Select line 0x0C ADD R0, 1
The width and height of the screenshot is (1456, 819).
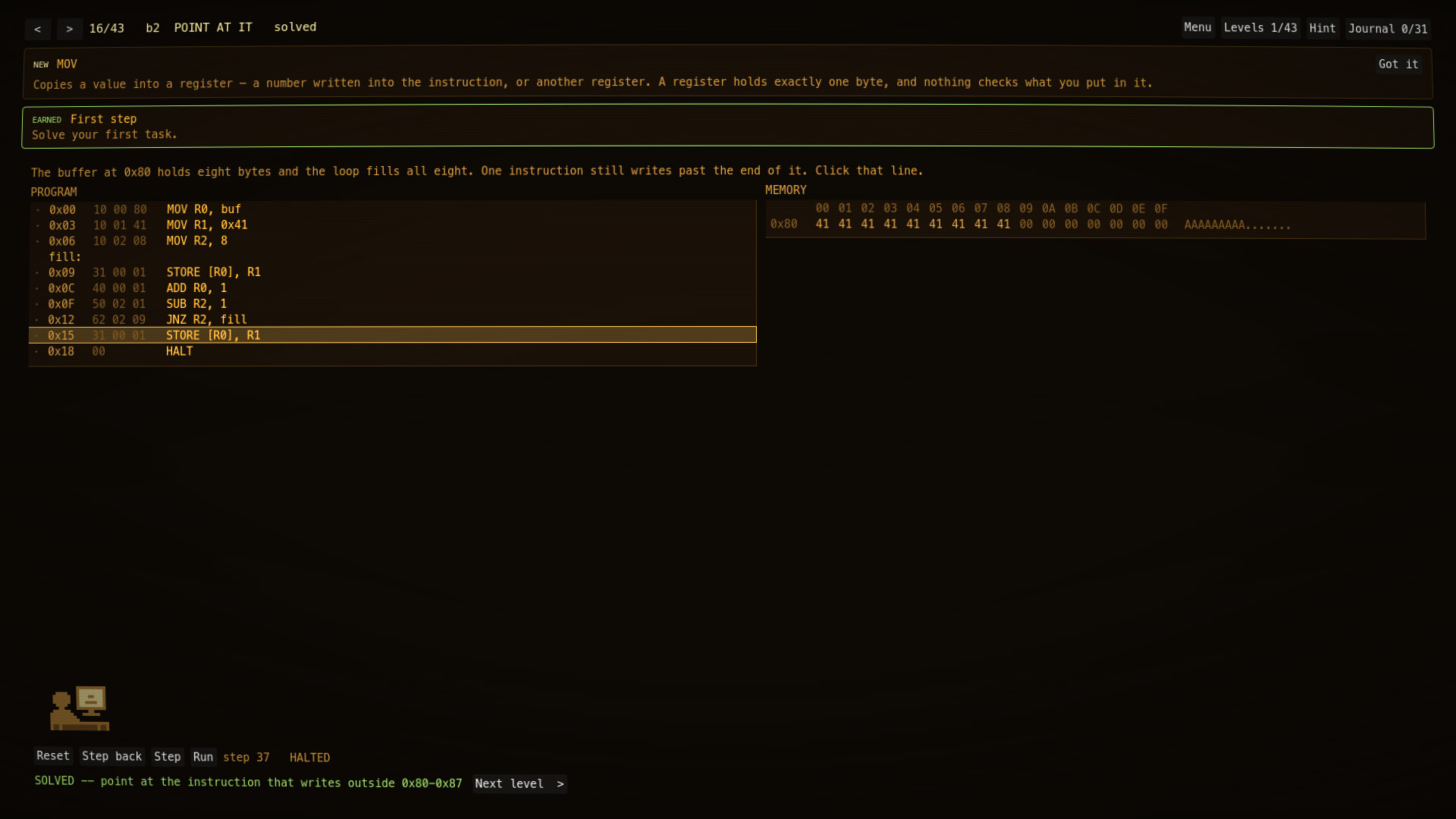coord(392,288)
